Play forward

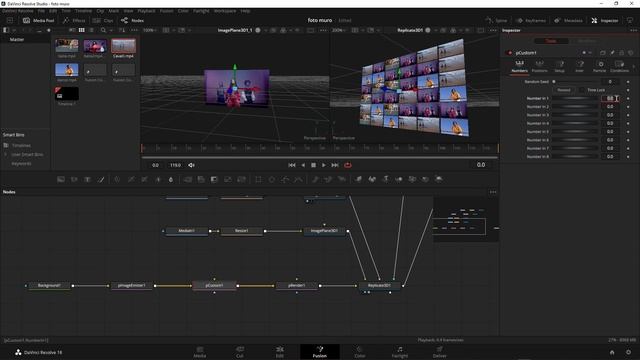[x=324, y=165]
